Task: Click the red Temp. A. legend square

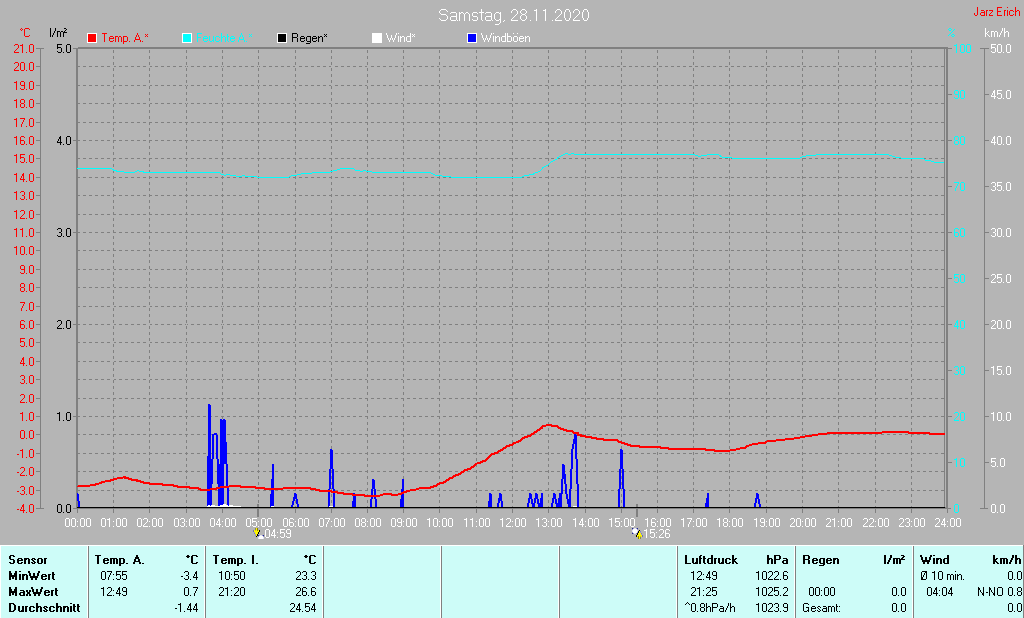Action: point(93,38)
